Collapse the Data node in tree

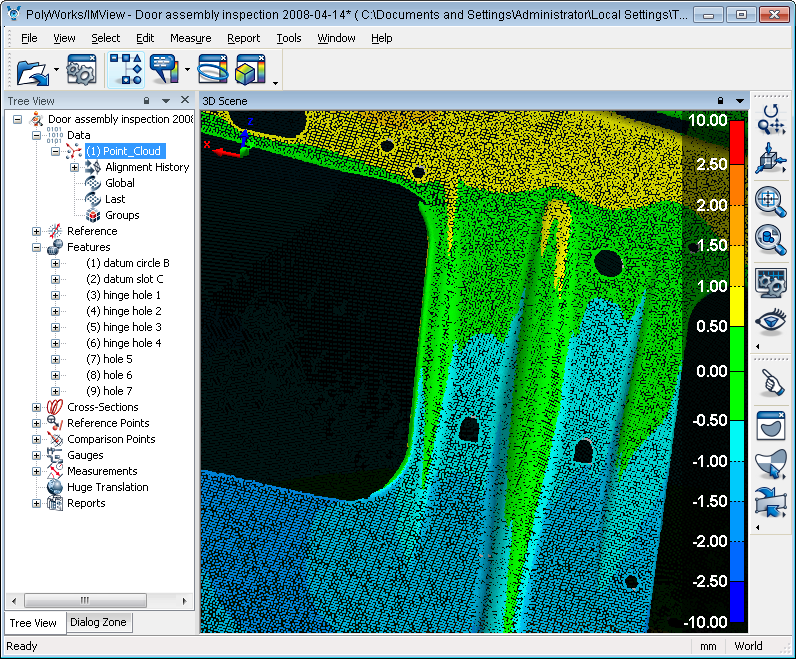click(x=37, y=135)
